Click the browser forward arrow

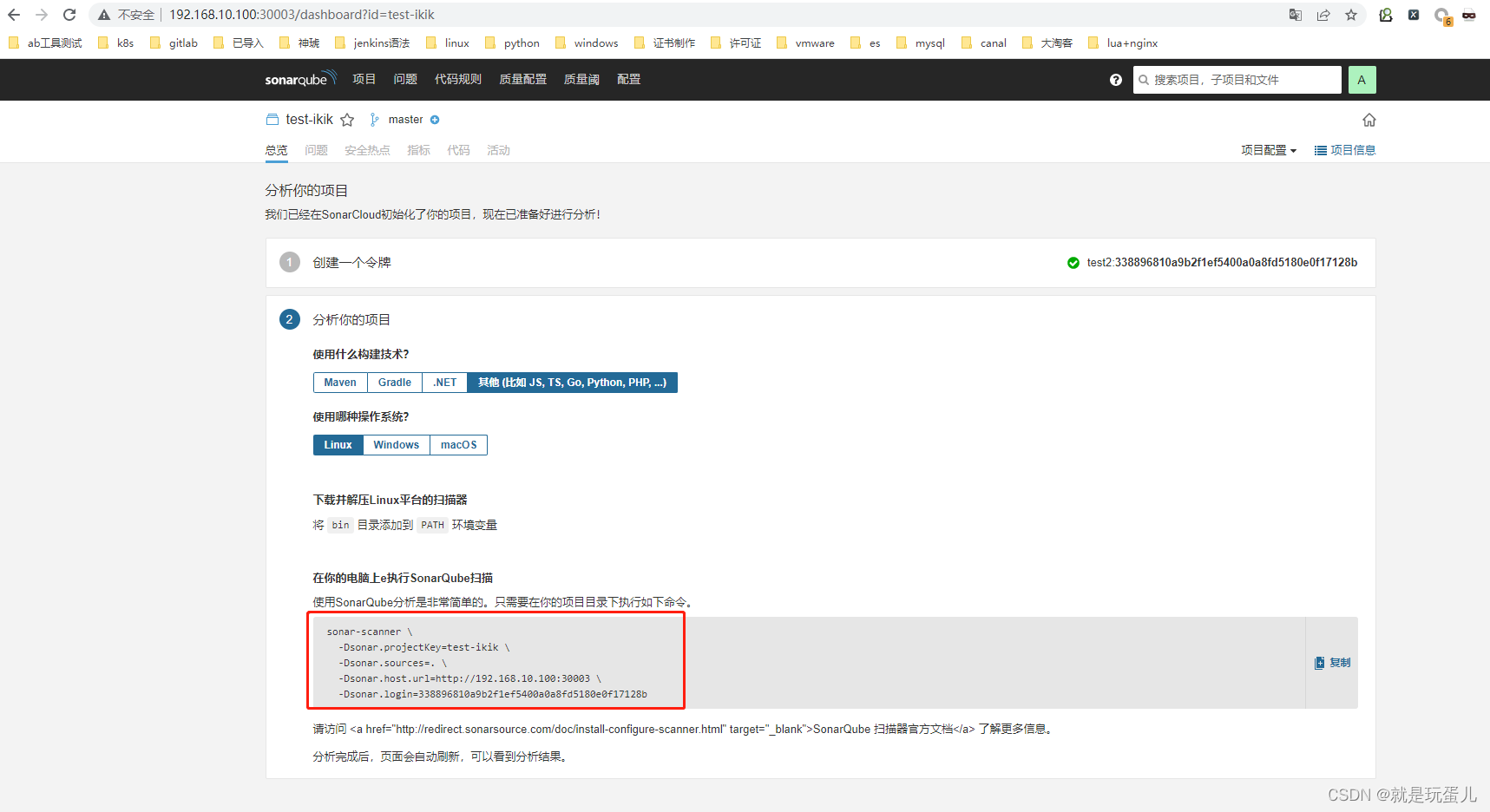pos(42,15)
